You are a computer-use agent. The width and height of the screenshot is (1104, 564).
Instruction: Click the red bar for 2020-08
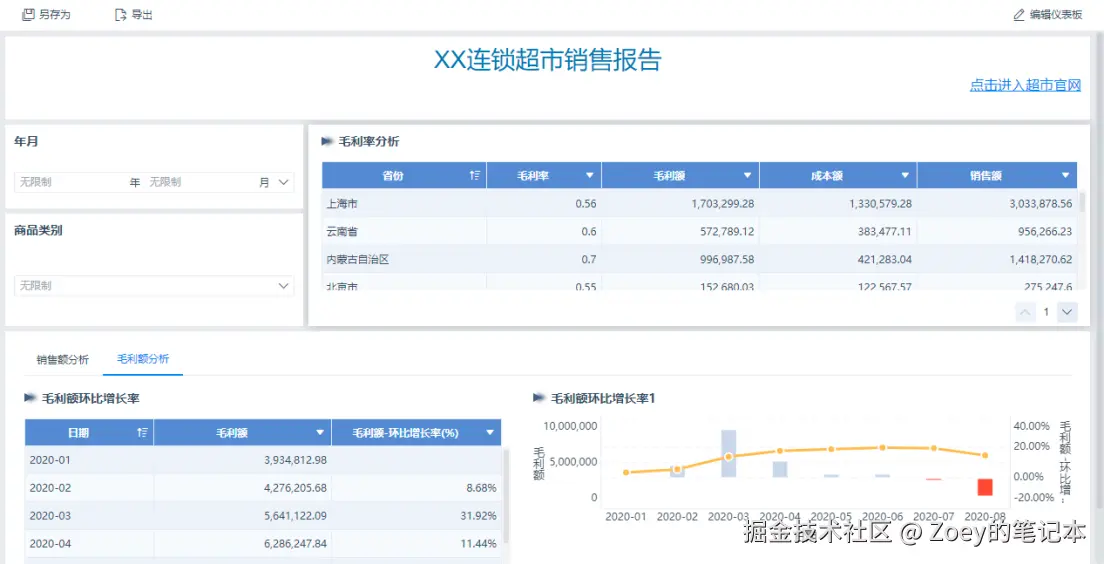pos(985,487)
